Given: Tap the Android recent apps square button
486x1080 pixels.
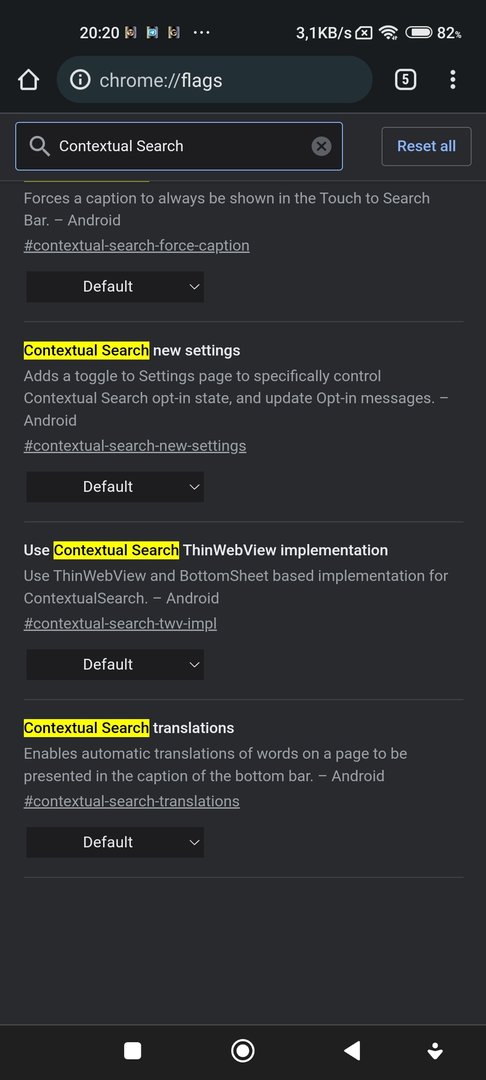Looking at the screenshot, I should point(132,1050).
